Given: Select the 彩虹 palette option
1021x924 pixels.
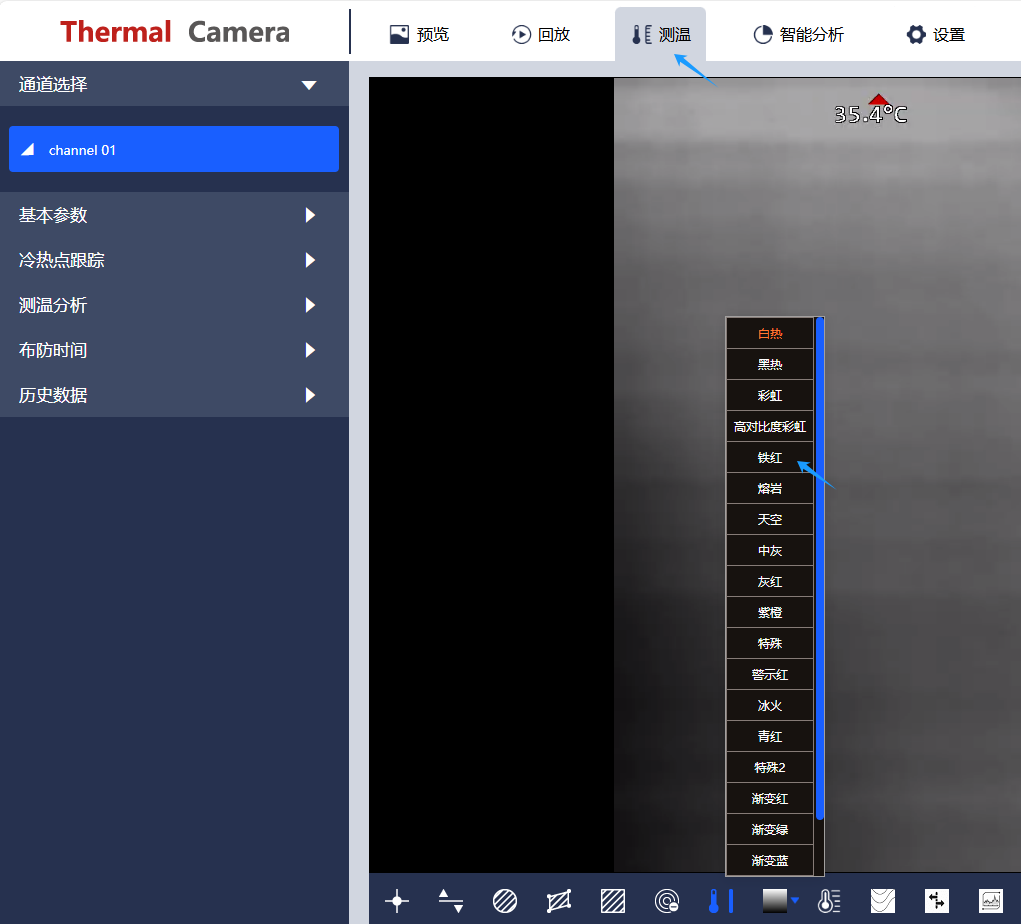Looking at the screenshot, I should pos(770,396).
